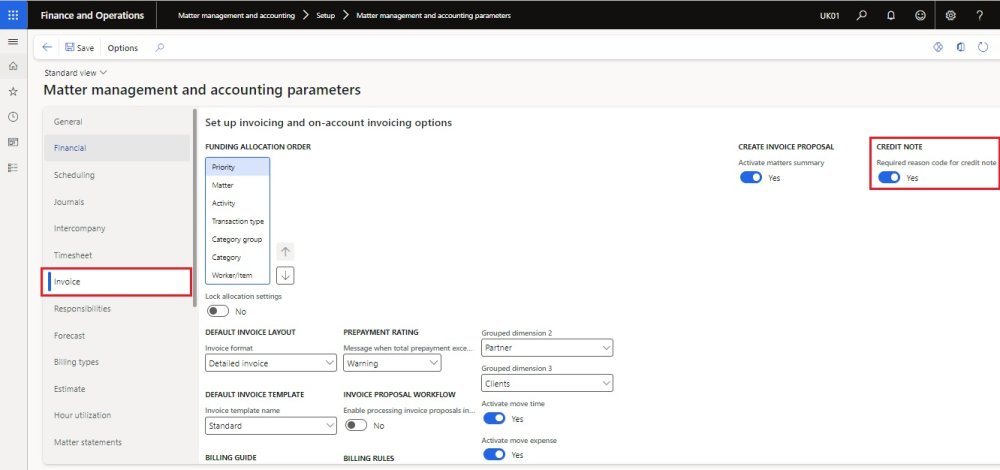Move funding allocation item down
Viewport: 1000px width, 470px height.
(285, 275)
